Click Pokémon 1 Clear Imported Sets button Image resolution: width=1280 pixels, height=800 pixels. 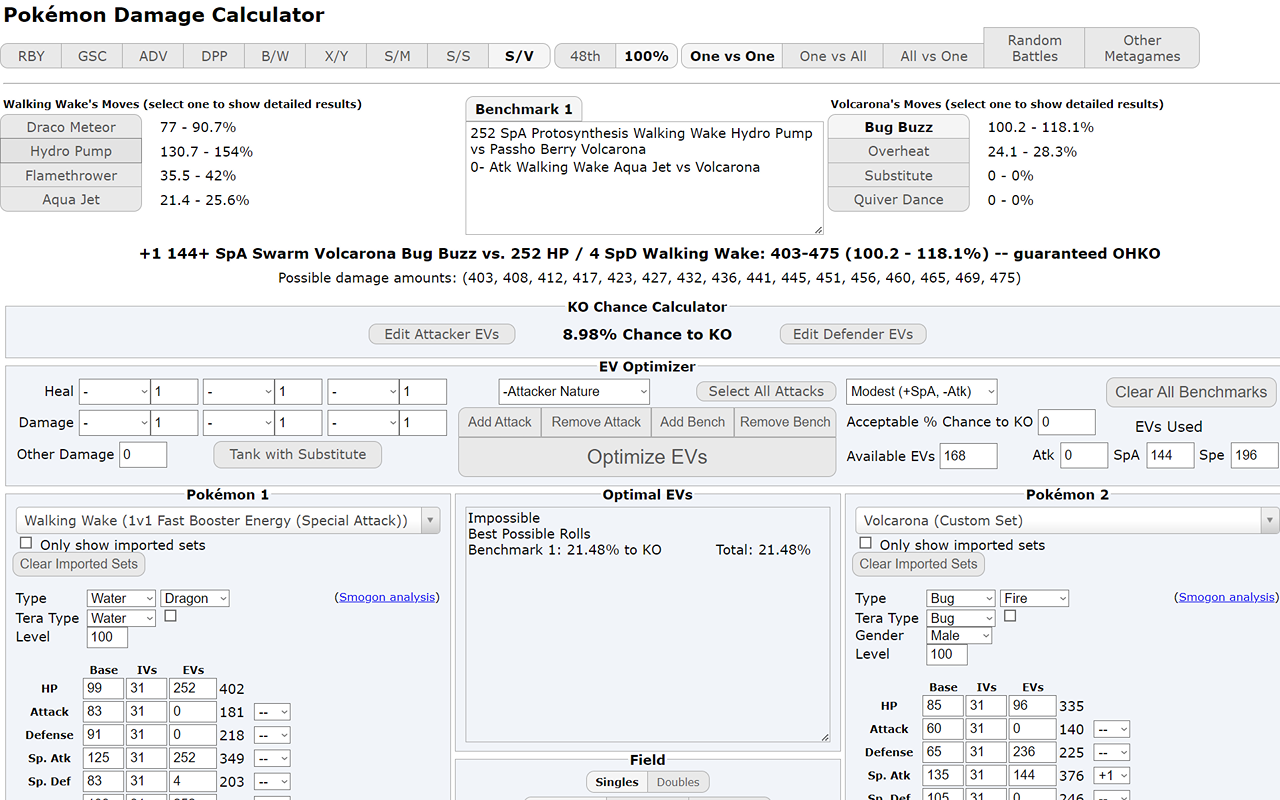79,564
